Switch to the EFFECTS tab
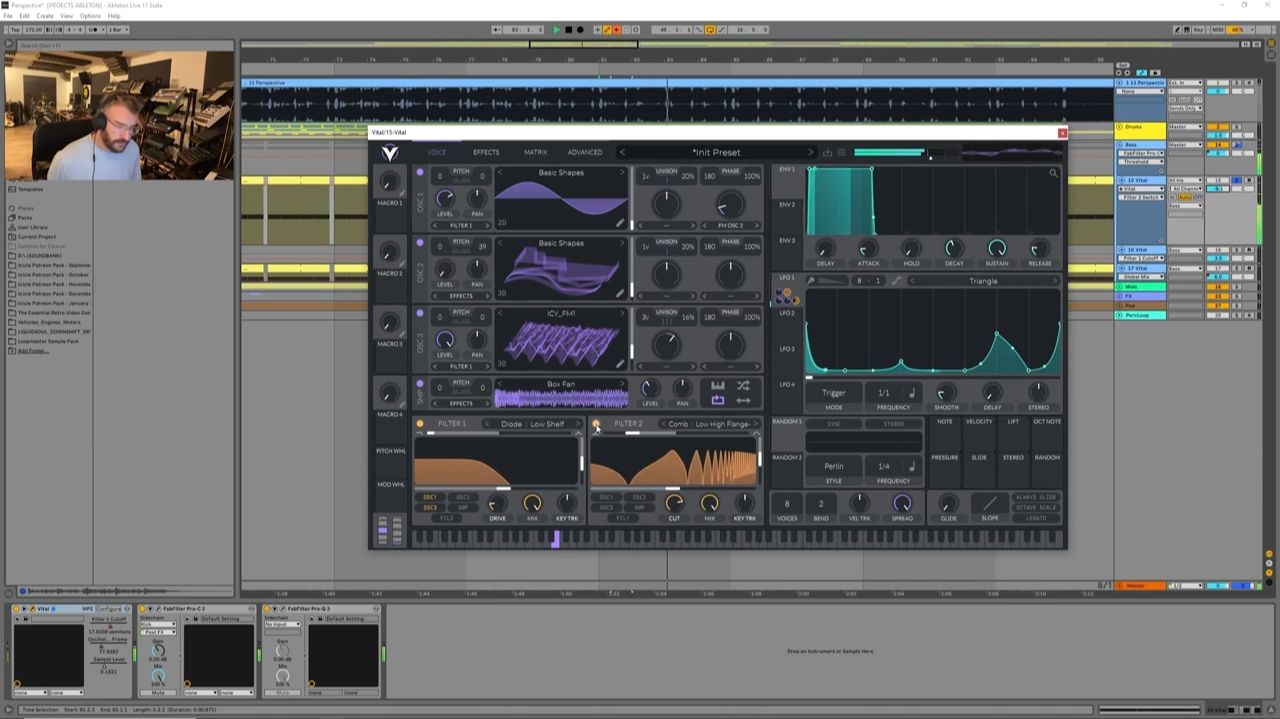Image resolution: width=1280 pixels, height=719 pixels. (x=486, y=152)
